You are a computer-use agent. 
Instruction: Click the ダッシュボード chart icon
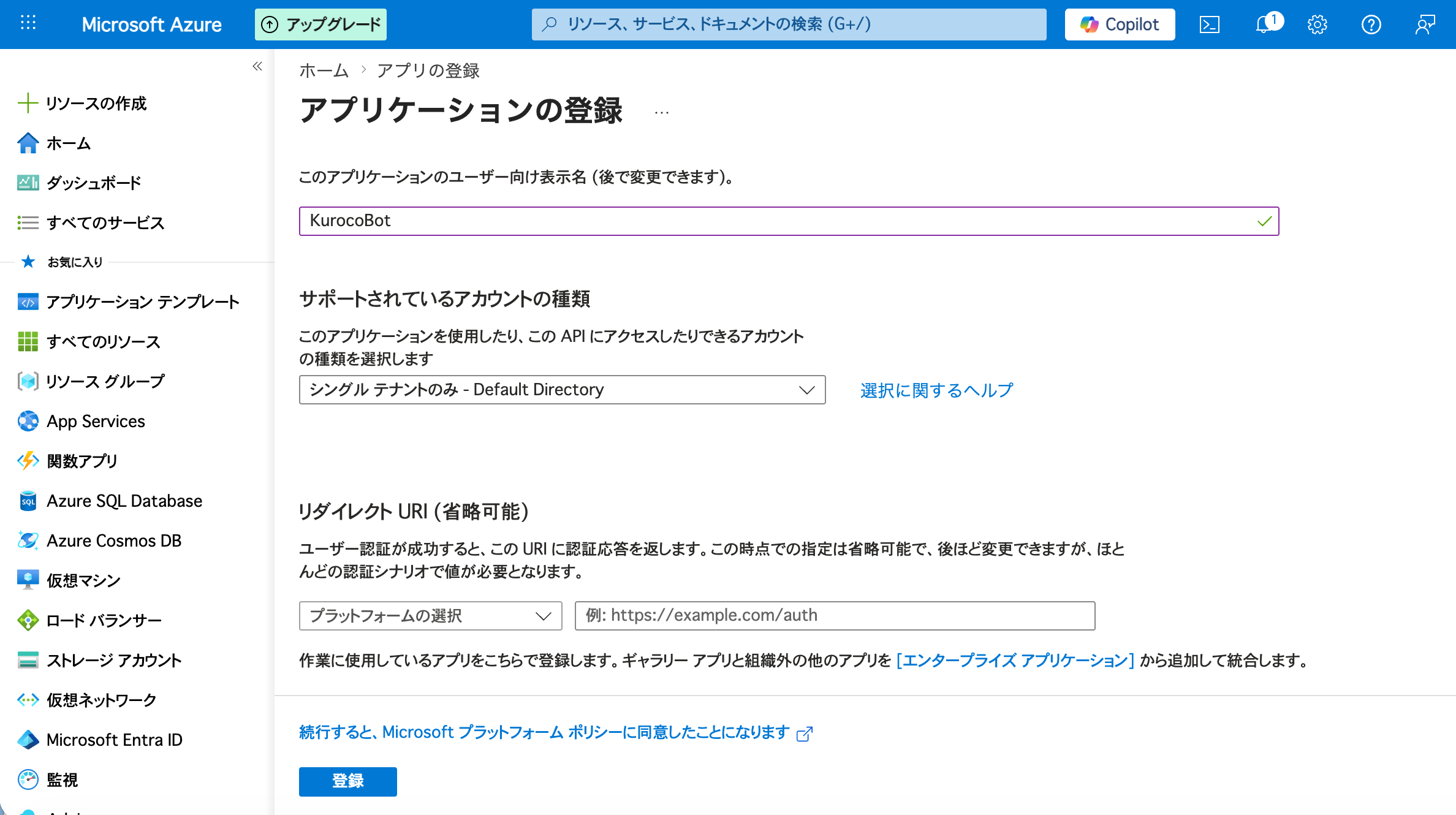point(28,183)
